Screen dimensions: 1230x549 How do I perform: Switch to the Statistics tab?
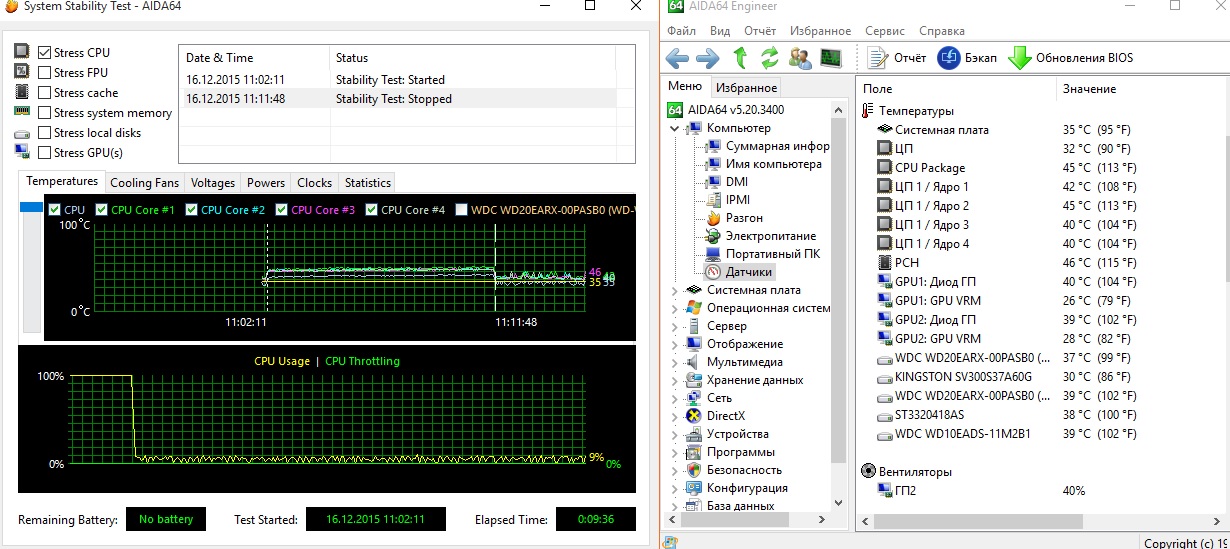[367, 183]
